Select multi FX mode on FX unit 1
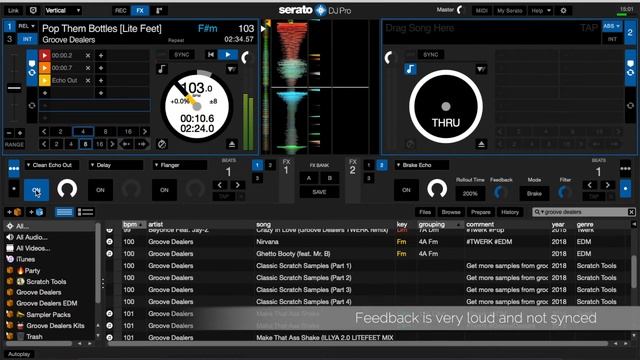Viewport: 640px width, 360px height. 13,169
